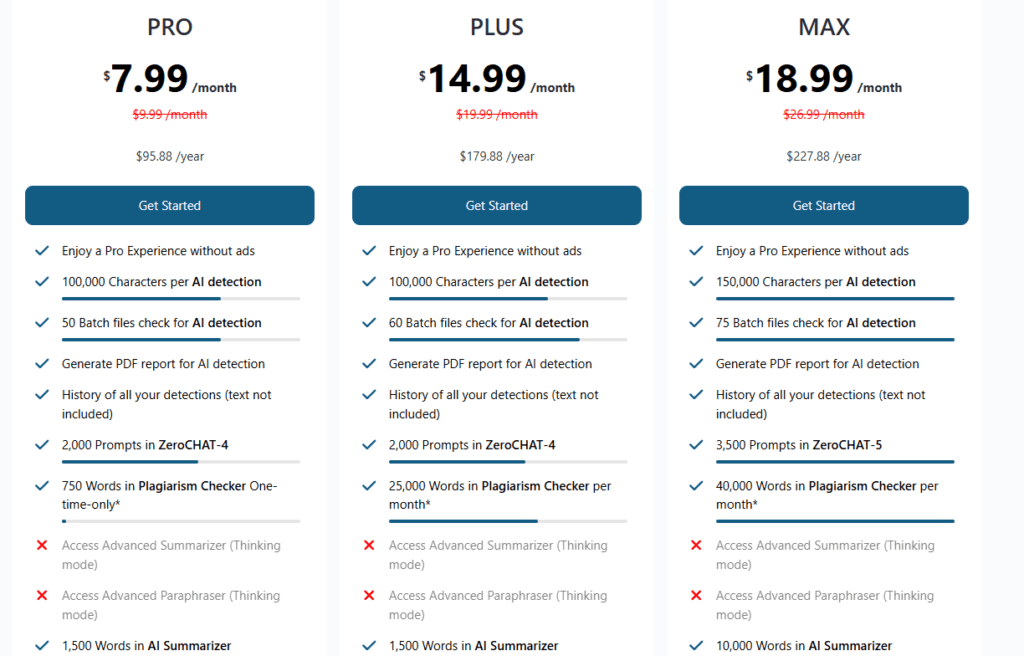This screenshot has height=656, width=1024.
Task: Click the red X on Max's Advanced Summarizer row
Action: [x=695, y=545]
